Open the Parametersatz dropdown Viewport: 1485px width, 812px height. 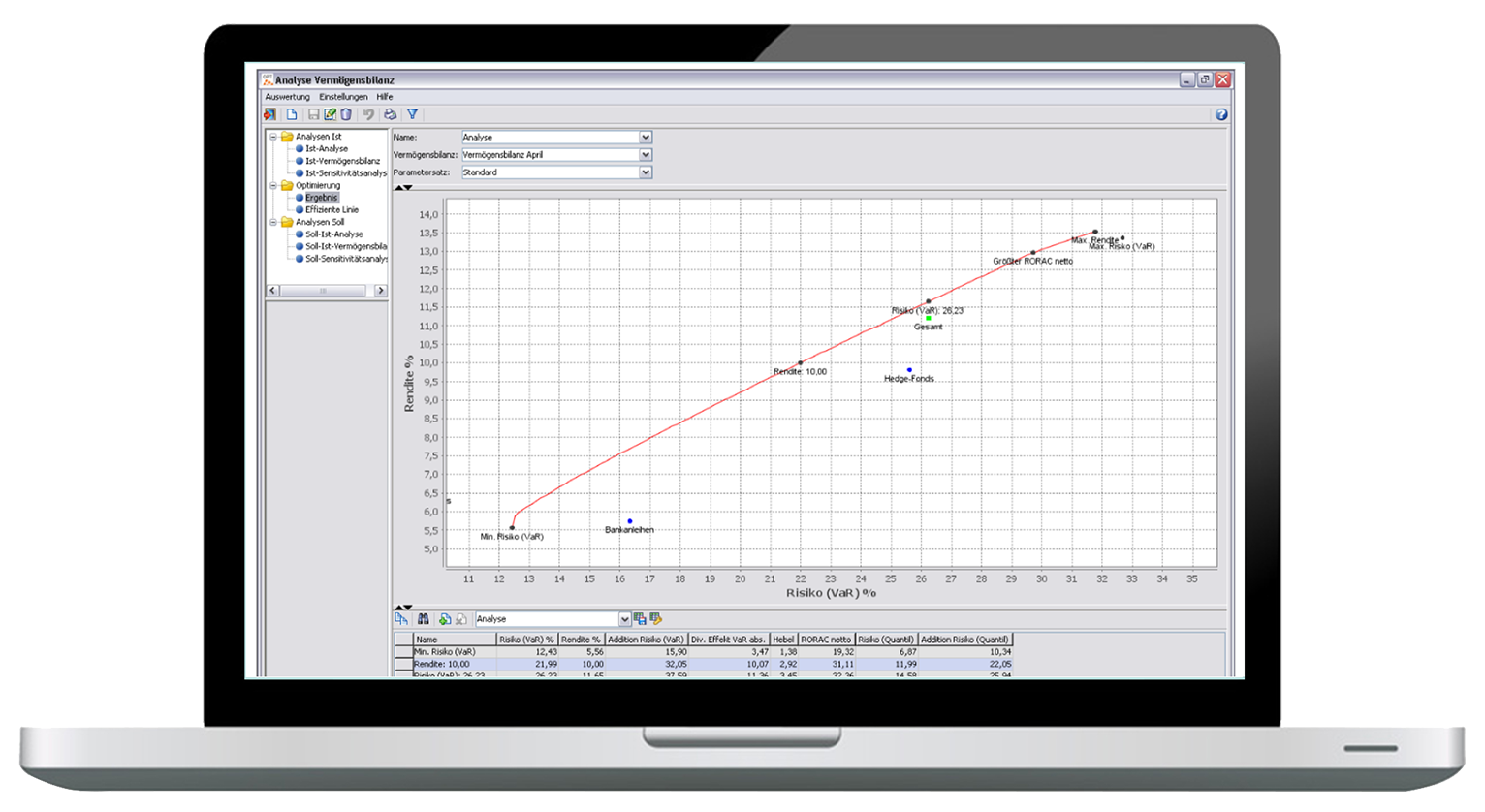[x=646, y=172]
